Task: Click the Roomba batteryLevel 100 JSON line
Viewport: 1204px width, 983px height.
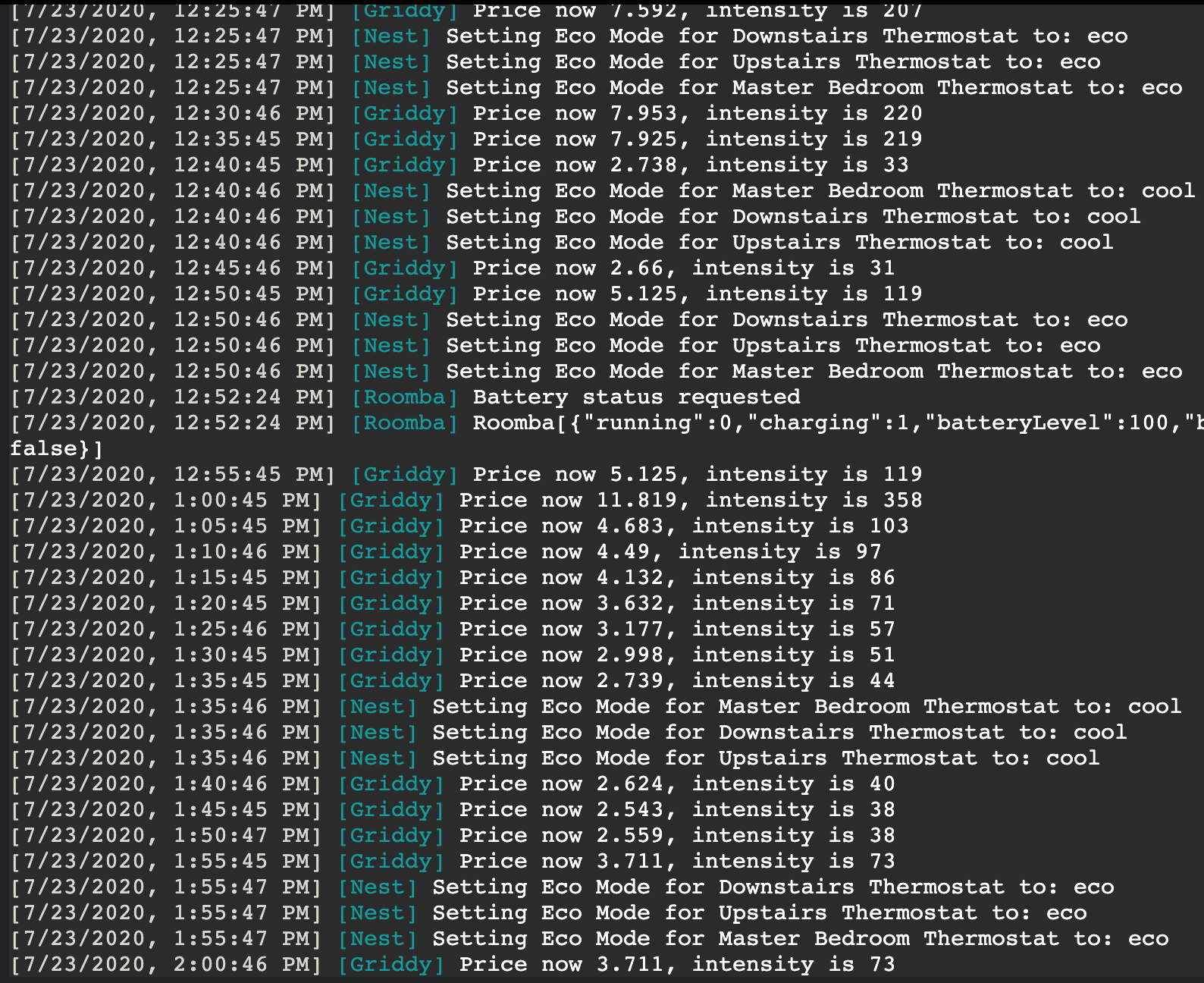Action: click(607, 423)
